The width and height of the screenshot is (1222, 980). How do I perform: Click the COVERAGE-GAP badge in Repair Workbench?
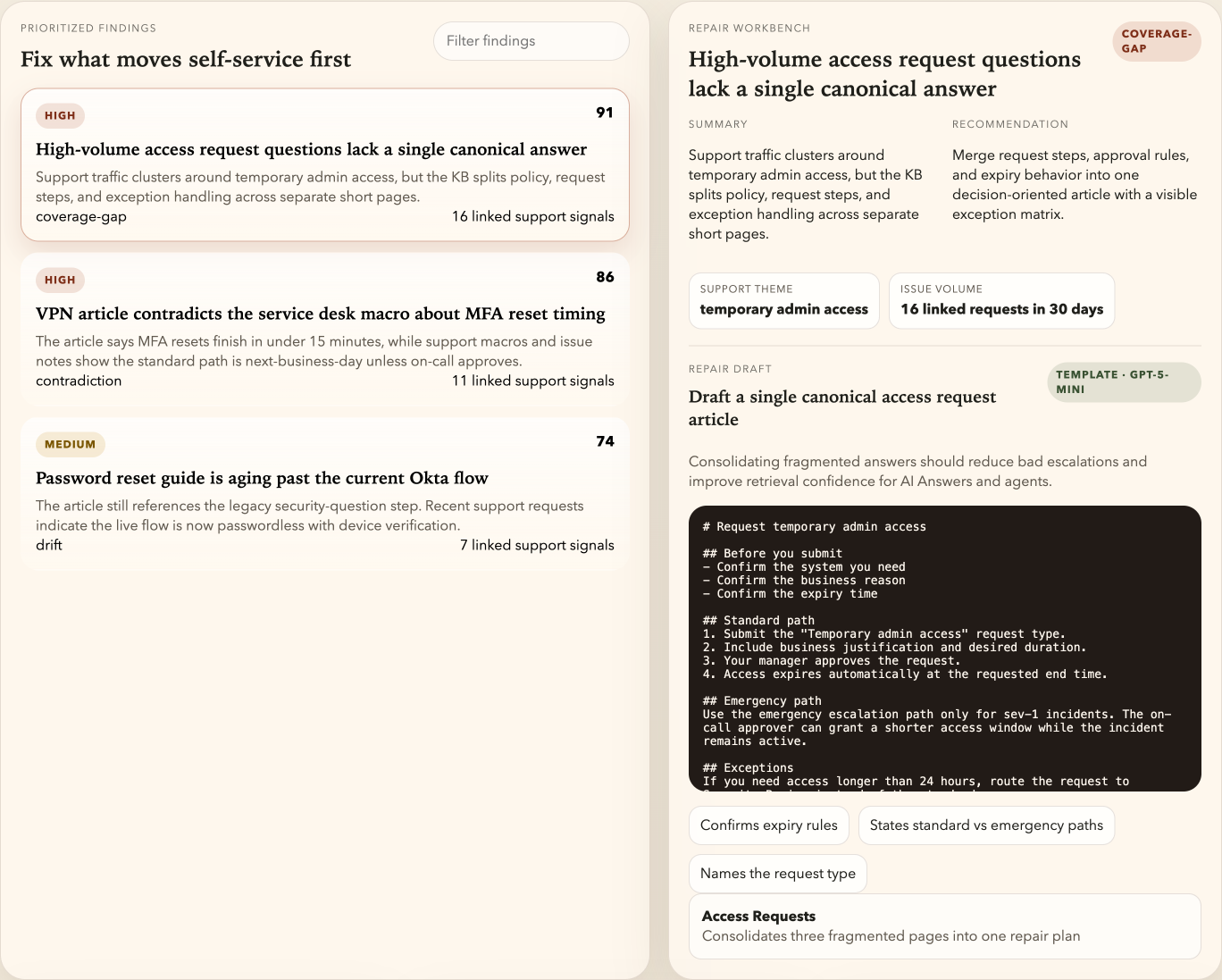coord(1156,42)
